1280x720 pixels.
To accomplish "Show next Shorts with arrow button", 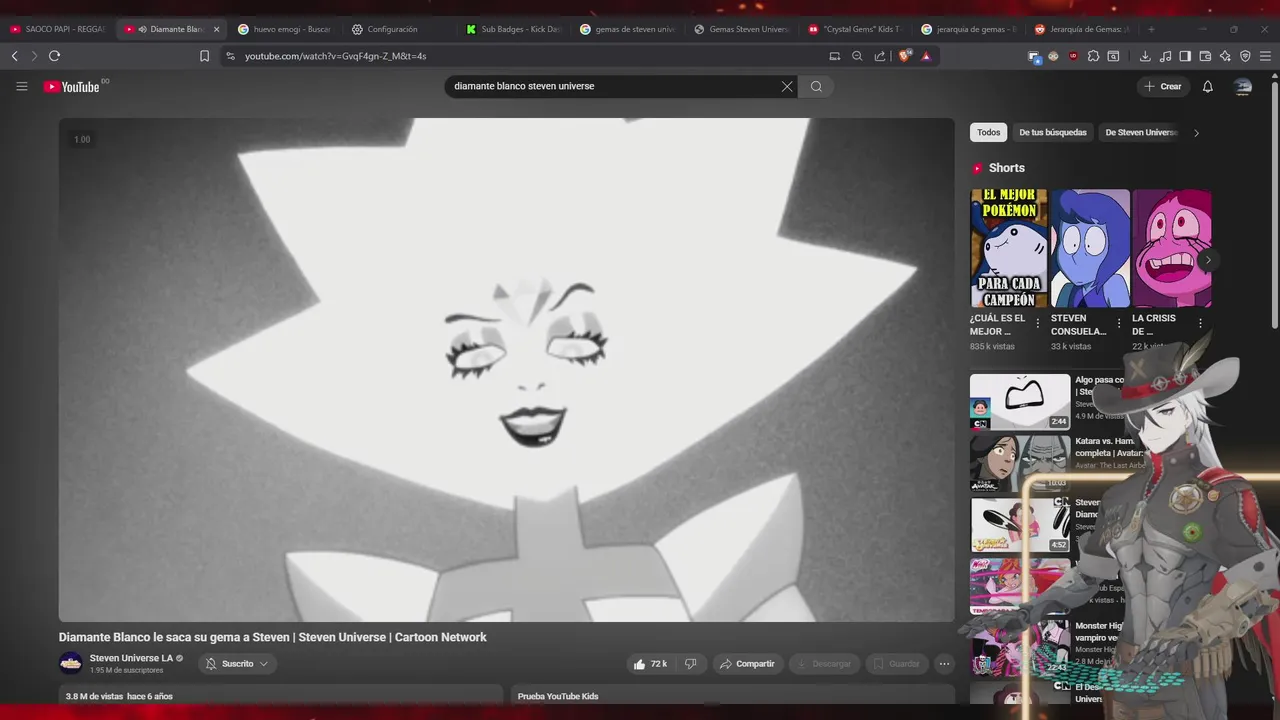I will 1207,260.
